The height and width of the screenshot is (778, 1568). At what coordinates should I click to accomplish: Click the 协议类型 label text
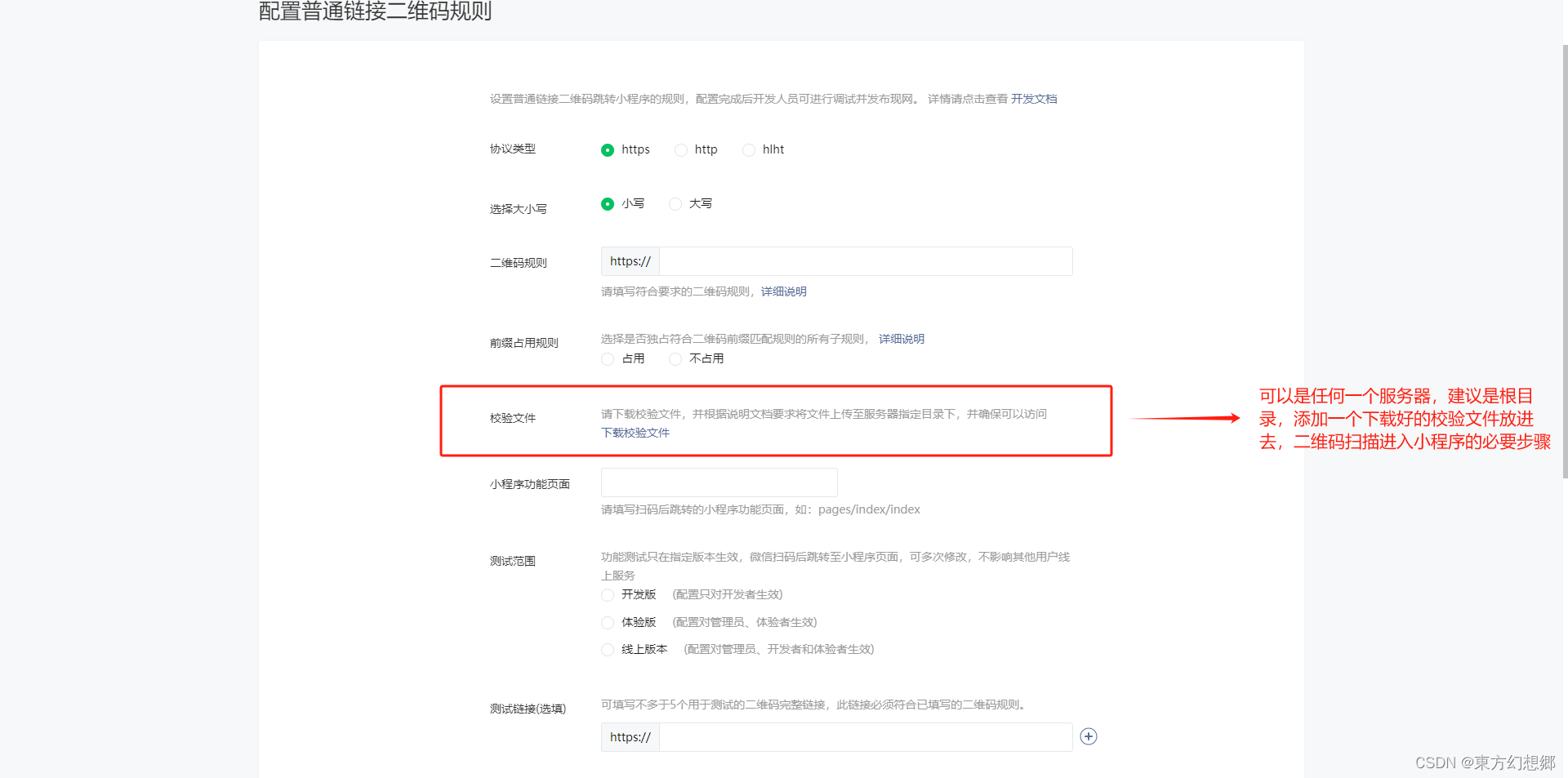[x=513, y=149]
